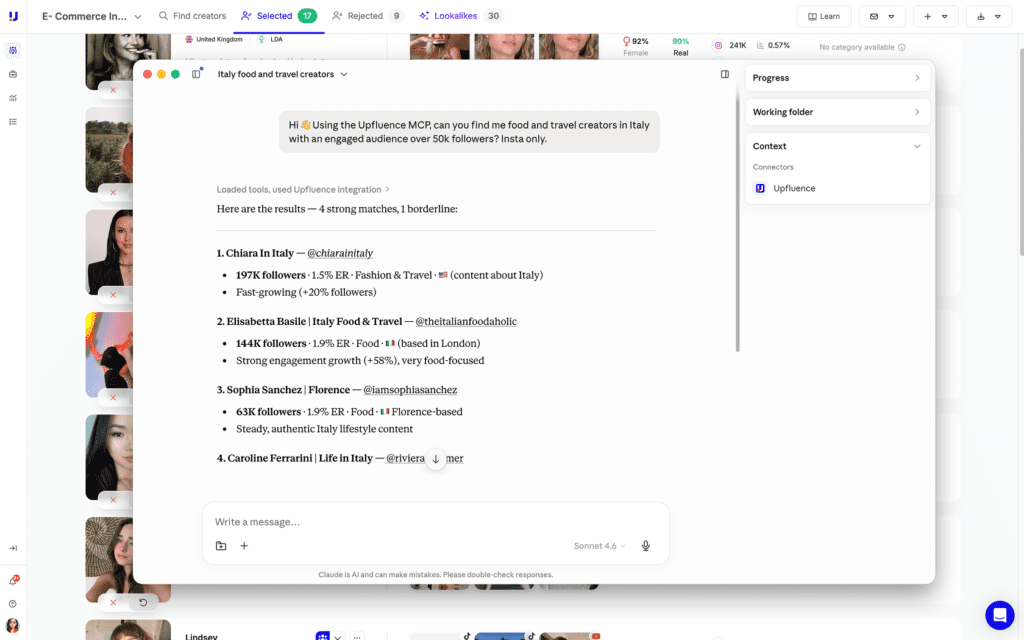The height and width of the screenshot is (640, 1024).
Task: Open the Intercom chat bubble in bottom-right corner
Action: click(x=999, y=615)
